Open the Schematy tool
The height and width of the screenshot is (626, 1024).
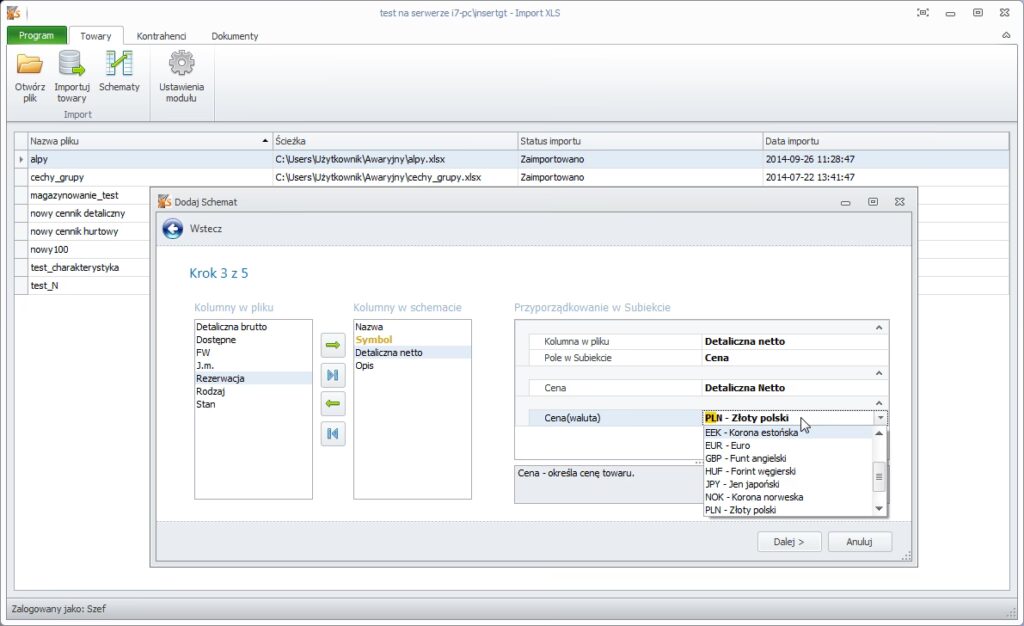119,64
